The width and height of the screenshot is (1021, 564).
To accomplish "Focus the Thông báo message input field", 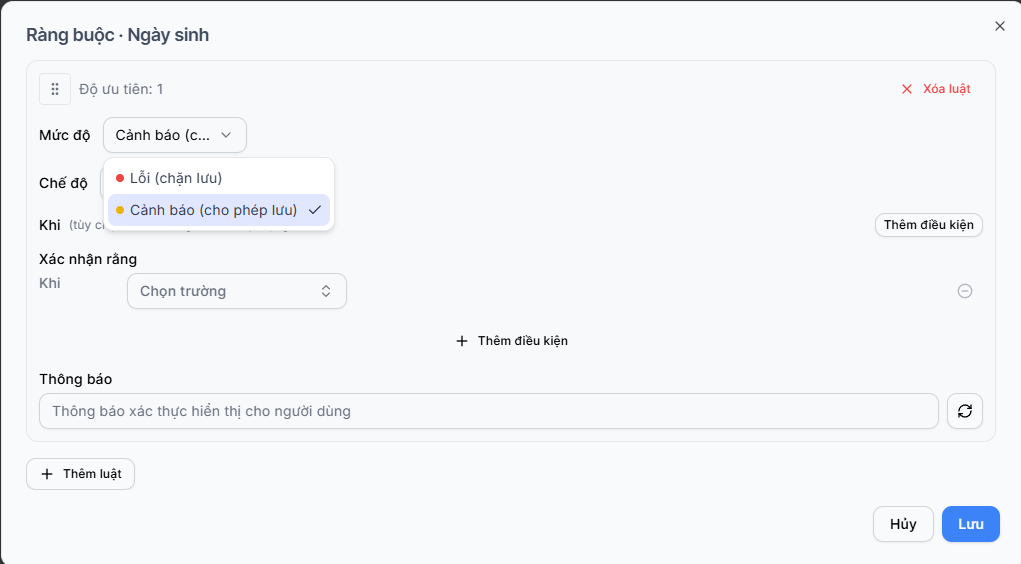I will 488,411.
